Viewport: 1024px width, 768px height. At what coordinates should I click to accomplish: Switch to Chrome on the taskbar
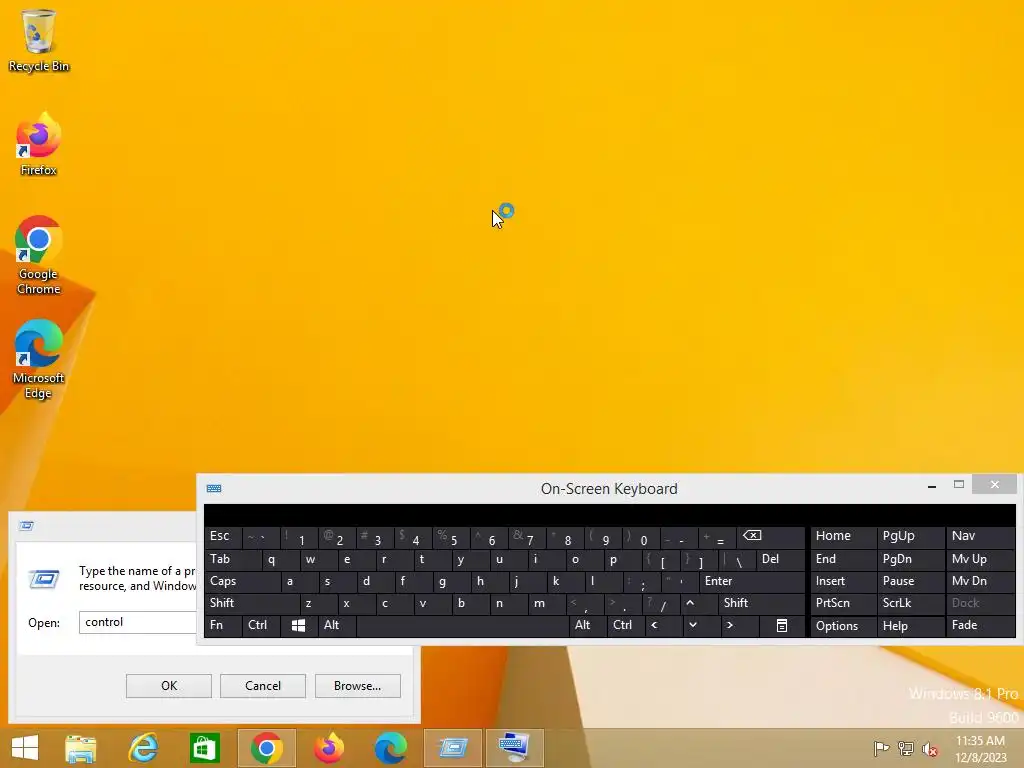[x=266, y=748]
